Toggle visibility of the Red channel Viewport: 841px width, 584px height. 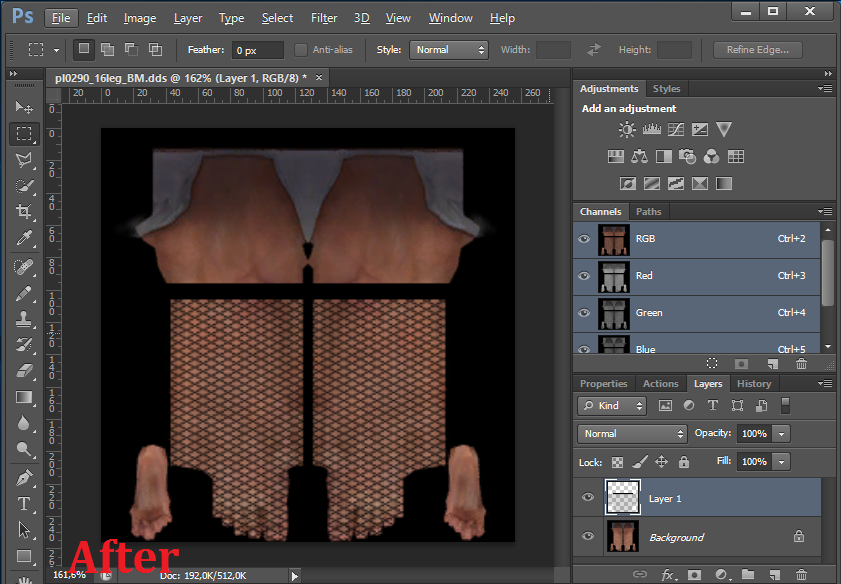coord(584,276)
